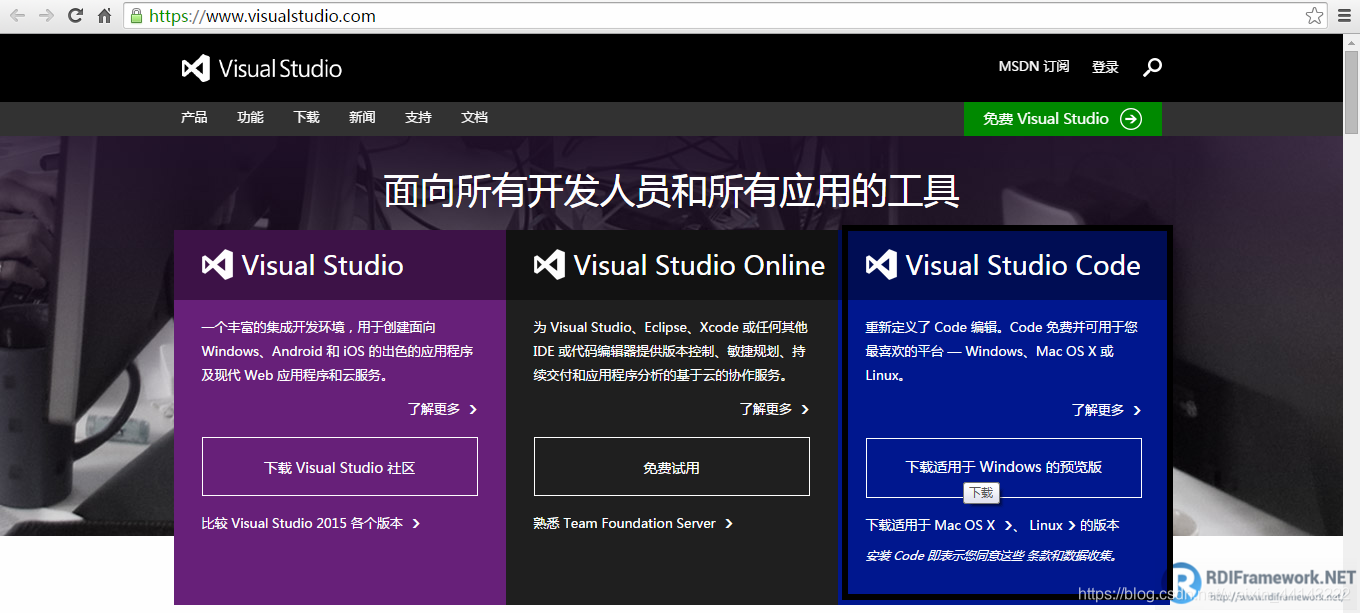Screen dimensions: 1360x613
Task: Click the Visual Studio logo in the header
Action: (261, 67)
